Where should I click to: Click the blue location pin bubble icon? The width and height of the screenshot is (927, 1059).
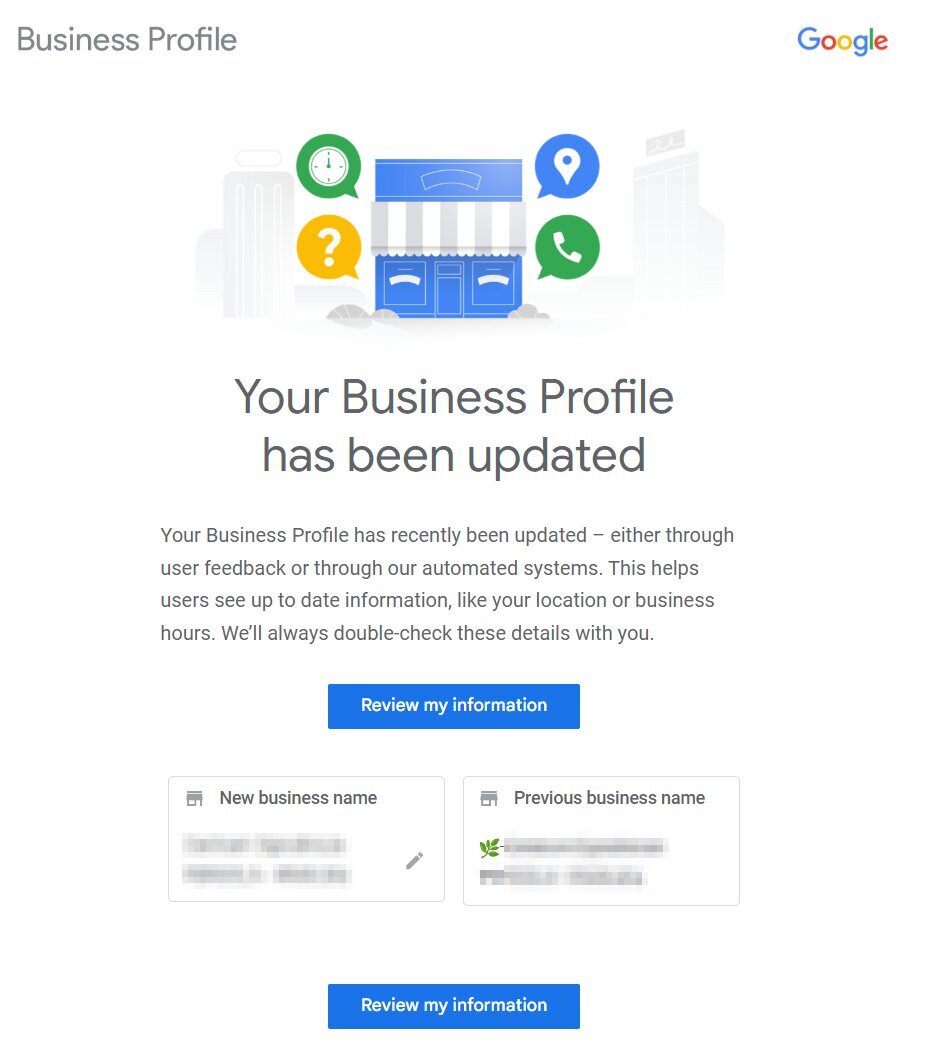coord(566,166)
